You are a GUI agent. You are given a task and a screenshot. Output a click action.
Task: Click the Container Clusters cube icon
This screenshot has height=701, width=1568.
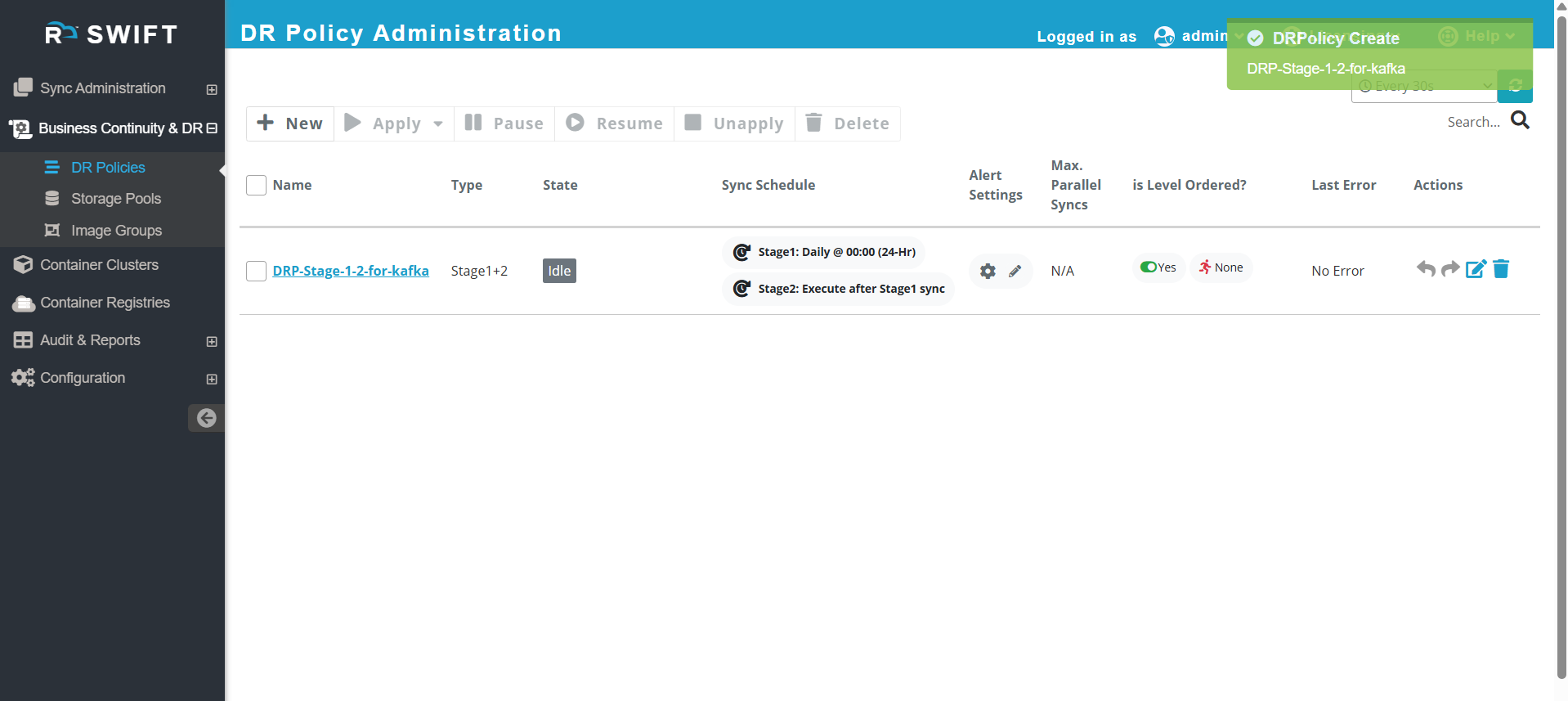click(x=23, y=264)
